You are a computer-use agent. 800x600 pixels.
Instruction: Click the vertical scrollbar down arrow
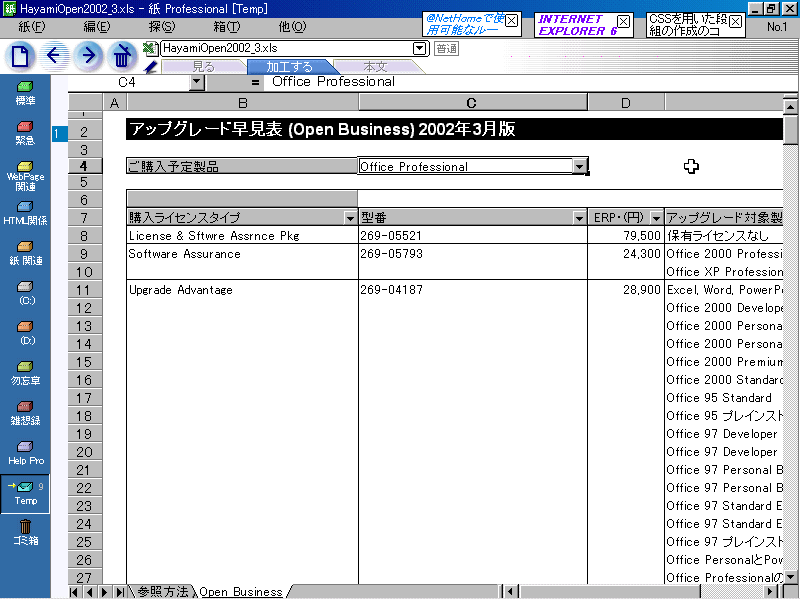(790, 577)
